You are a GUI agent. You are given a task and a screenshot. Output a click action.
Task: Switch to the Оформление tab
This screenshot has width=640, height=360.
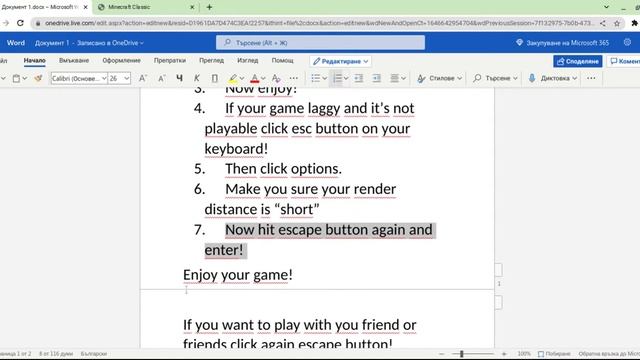121,60
